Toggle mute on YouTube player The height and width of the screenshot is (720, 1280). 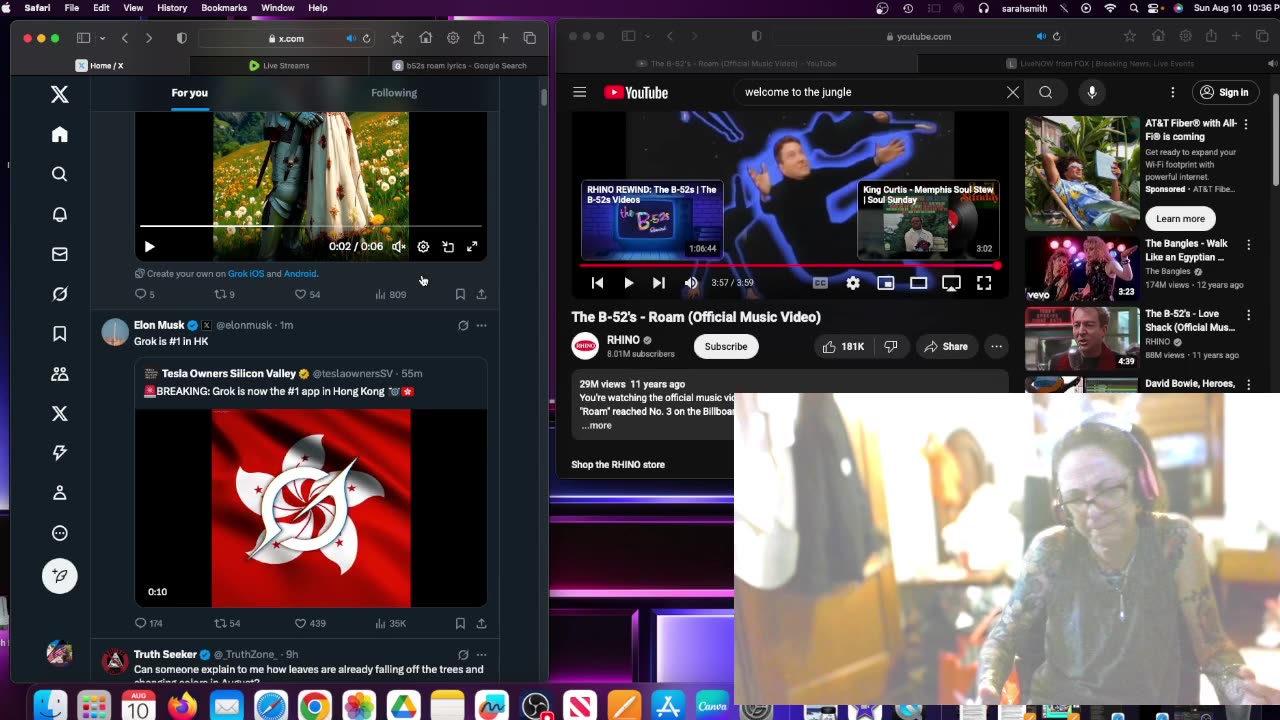coord(691,283)
